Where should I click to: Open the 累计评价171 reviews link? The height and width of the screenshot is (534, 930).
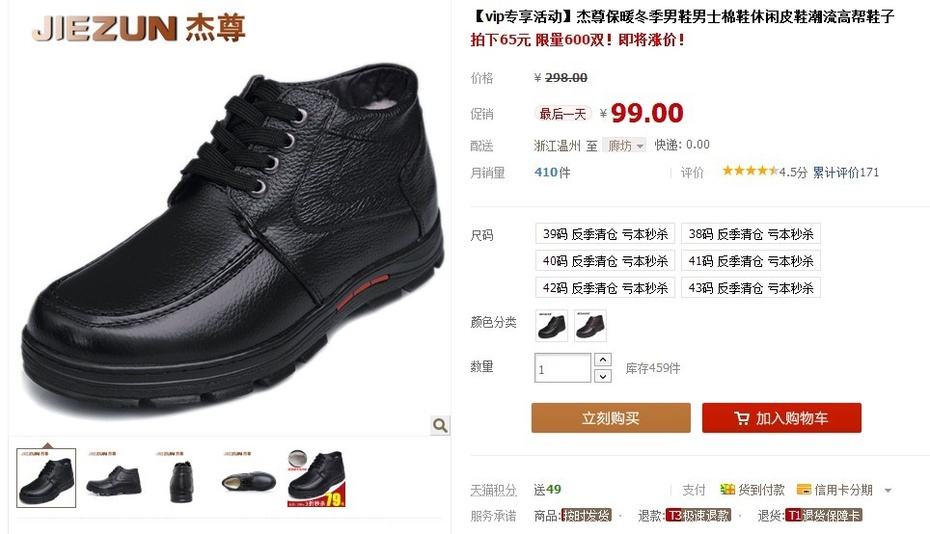point(846,173)
